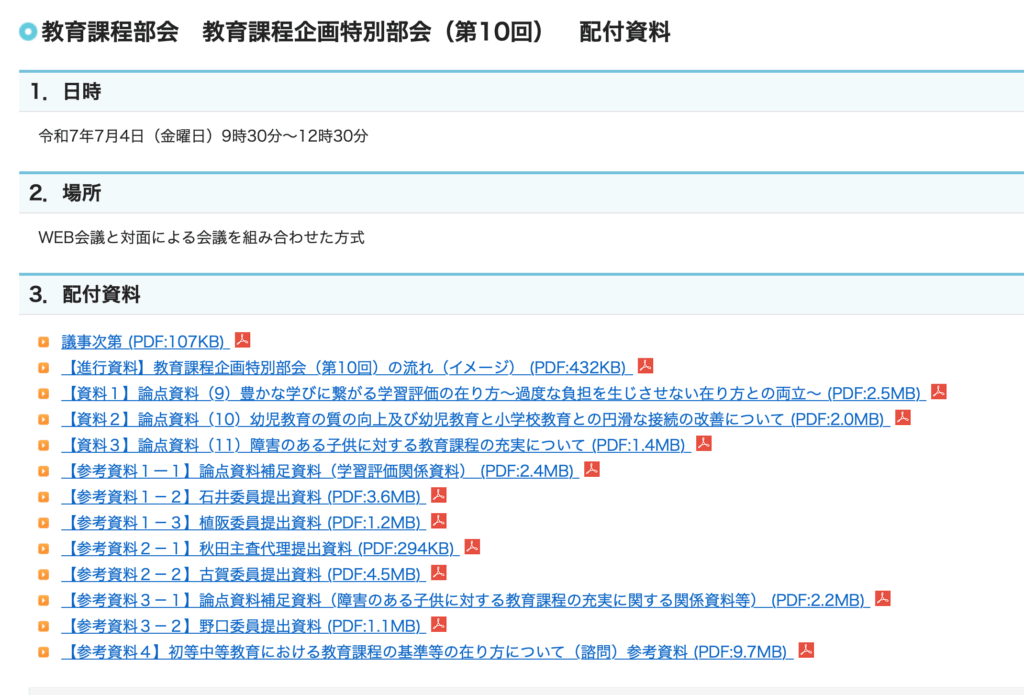The height and width of the screenshot is (695, 1024).
Task: Open 資料1 論点資料(9) 学習評価 link
Action: [490, 393]
